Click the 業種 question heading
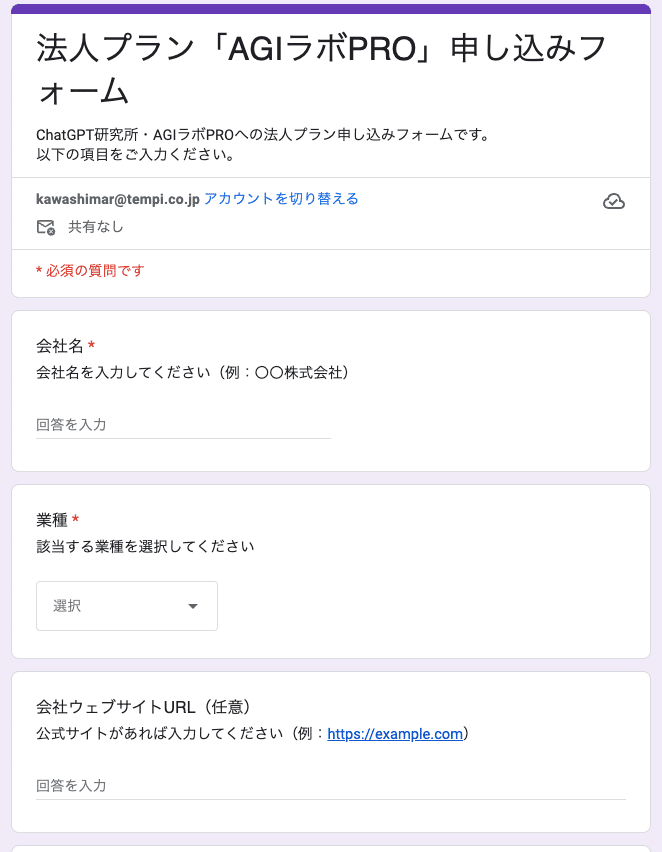This screenshot has height=852, width=662. [52, 520]
